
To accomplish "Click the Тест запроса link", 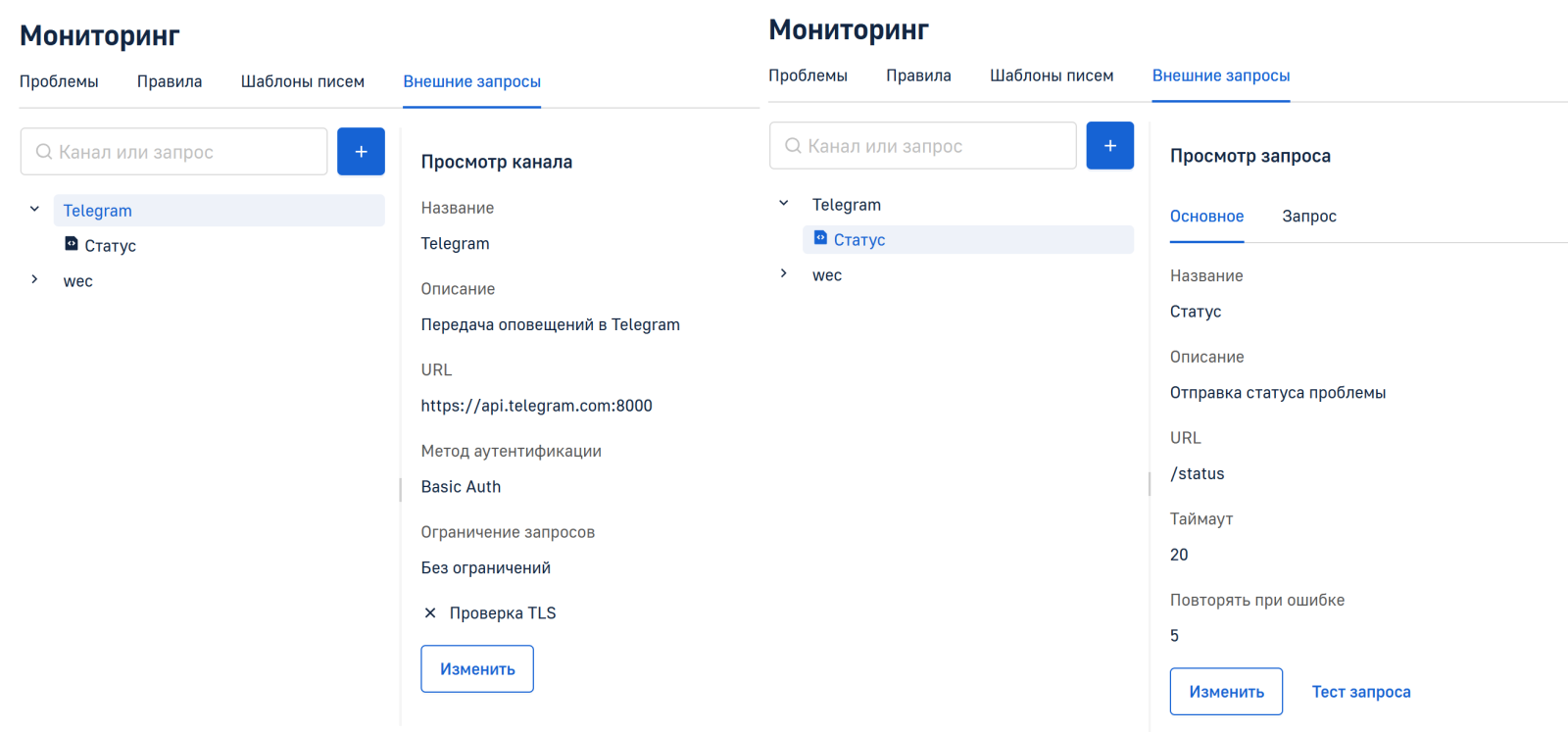I will click(1361, 692).
